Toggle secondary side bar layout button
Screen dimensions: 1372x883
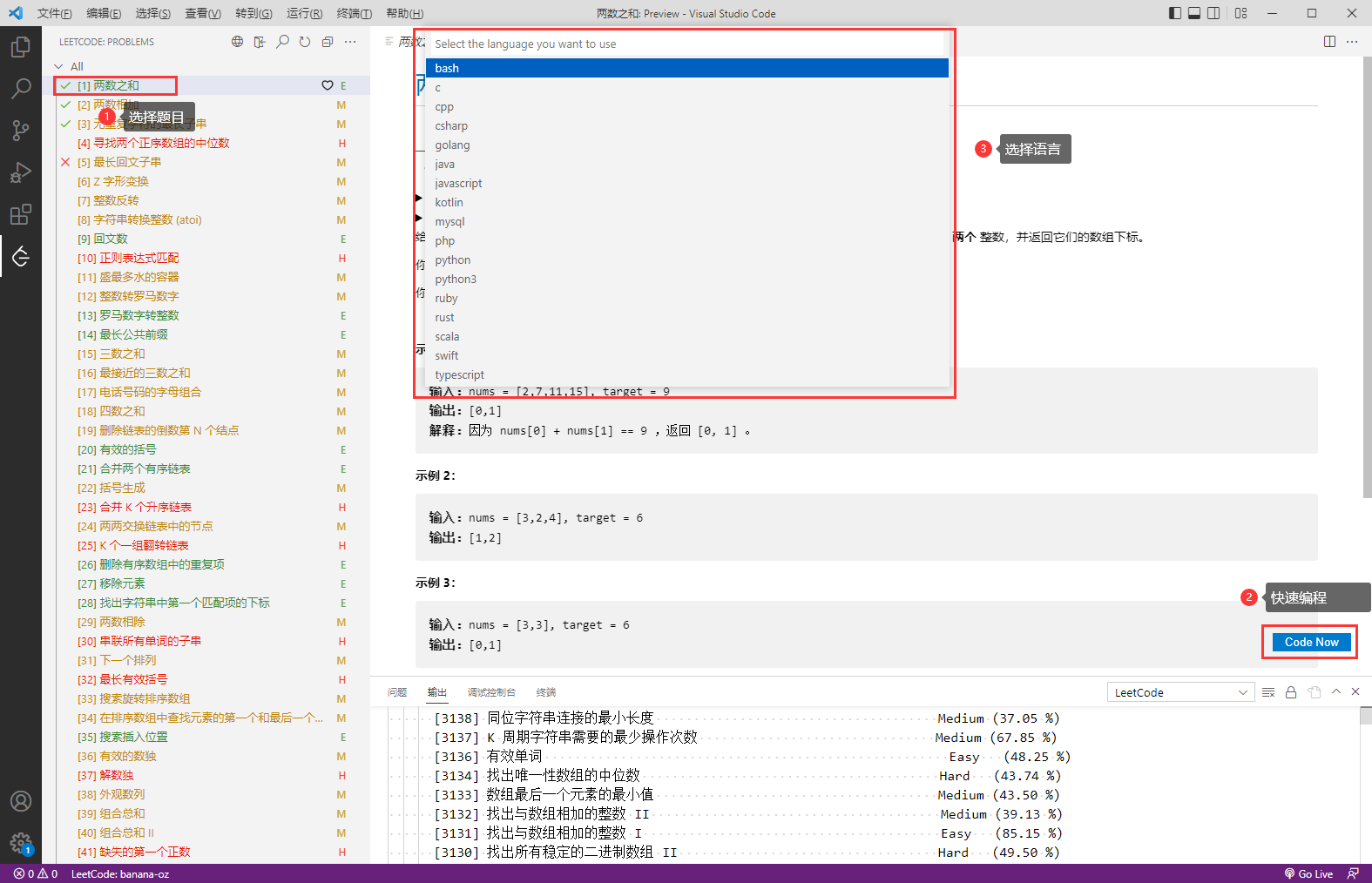[x=1213, y=13]
